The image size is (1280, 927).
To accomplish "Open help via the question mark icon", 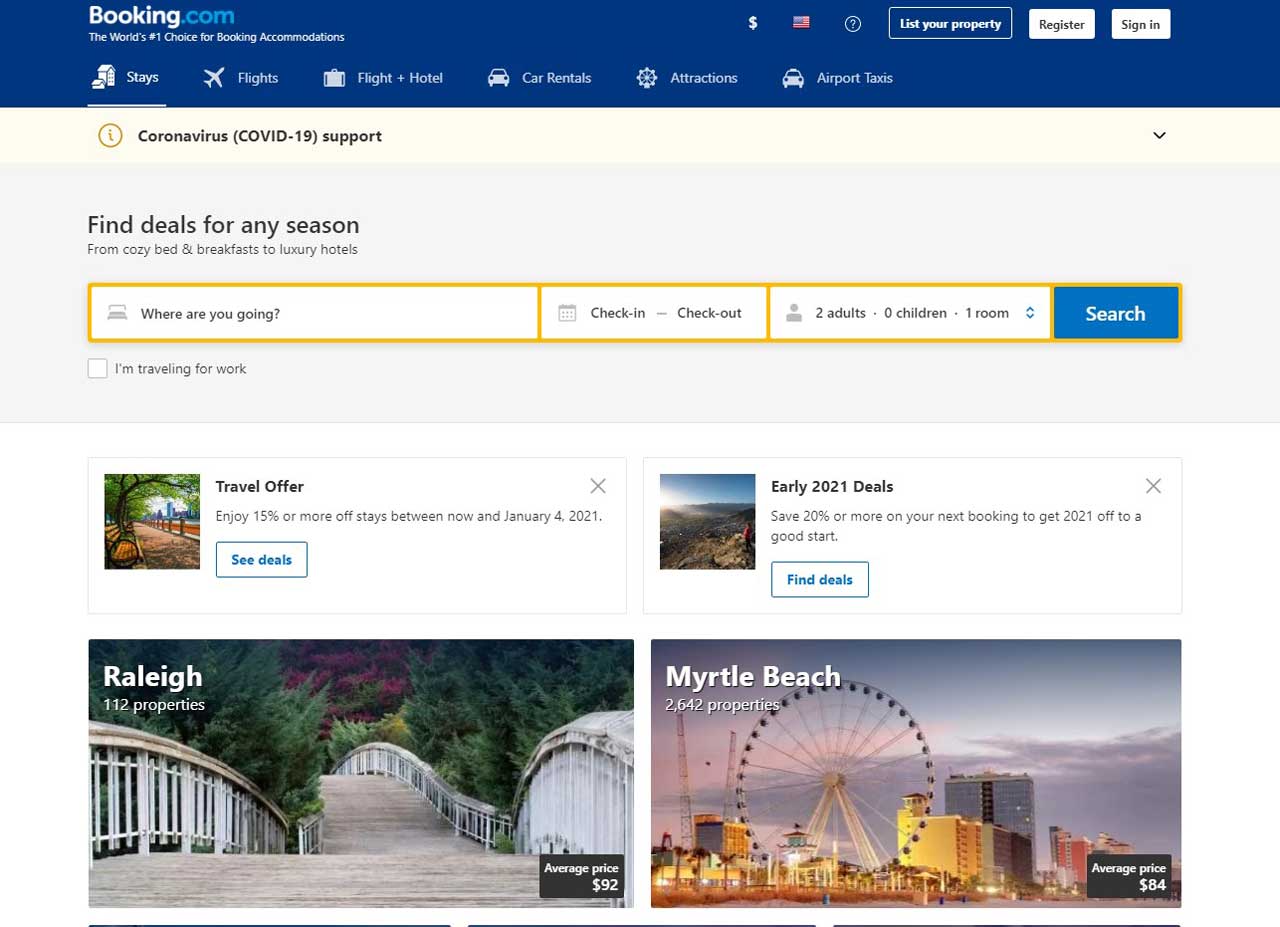I will [853, 24].
